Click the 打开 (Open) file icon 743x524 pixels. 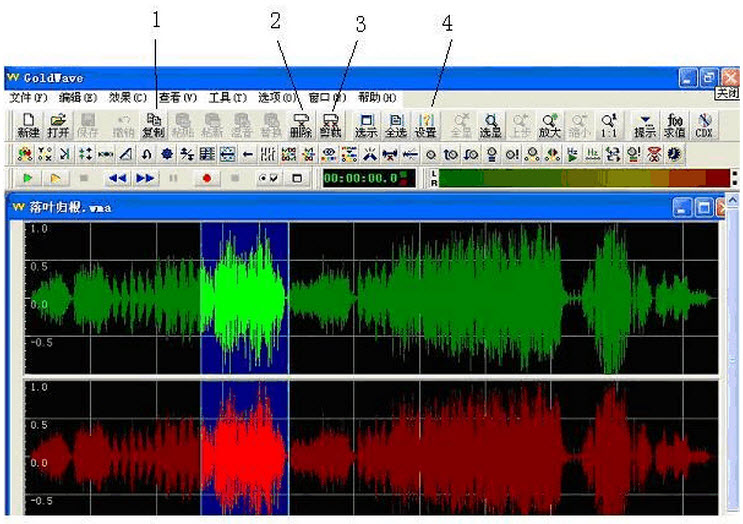(x=57, y=124)
